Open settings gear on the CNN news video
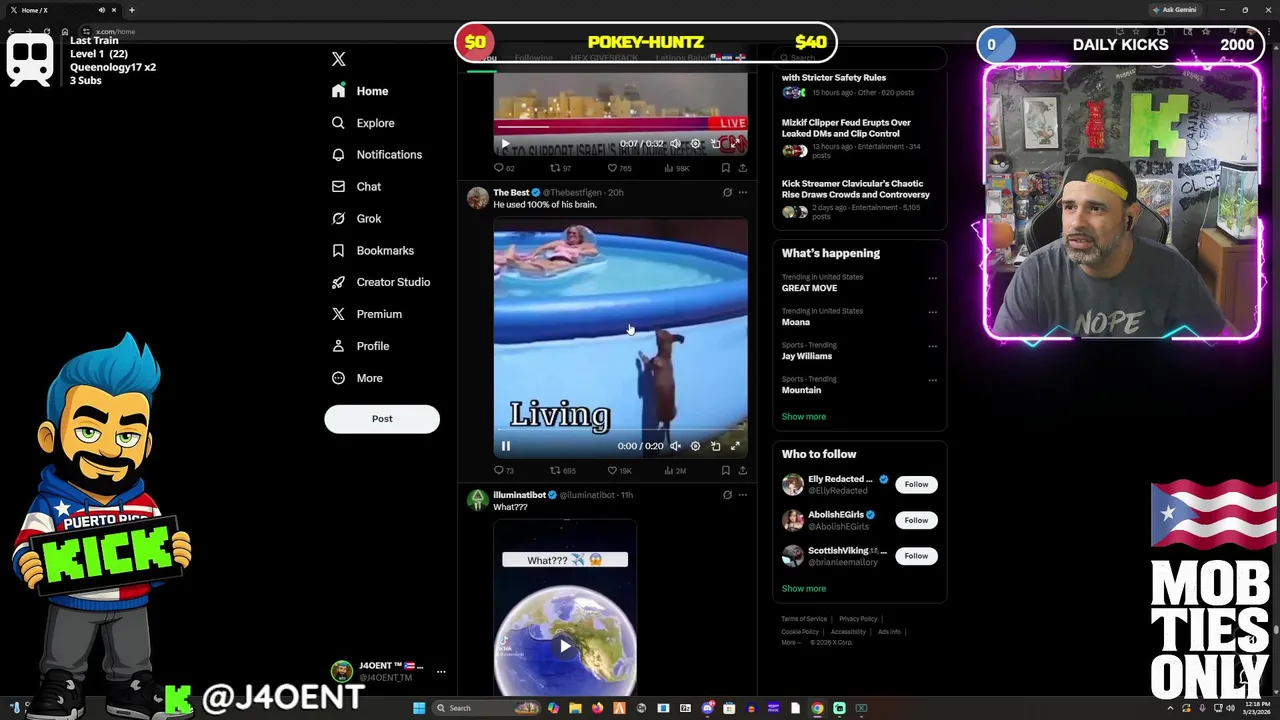Image resolution: width=1280 pixels, height=720 pixels. 695,144
